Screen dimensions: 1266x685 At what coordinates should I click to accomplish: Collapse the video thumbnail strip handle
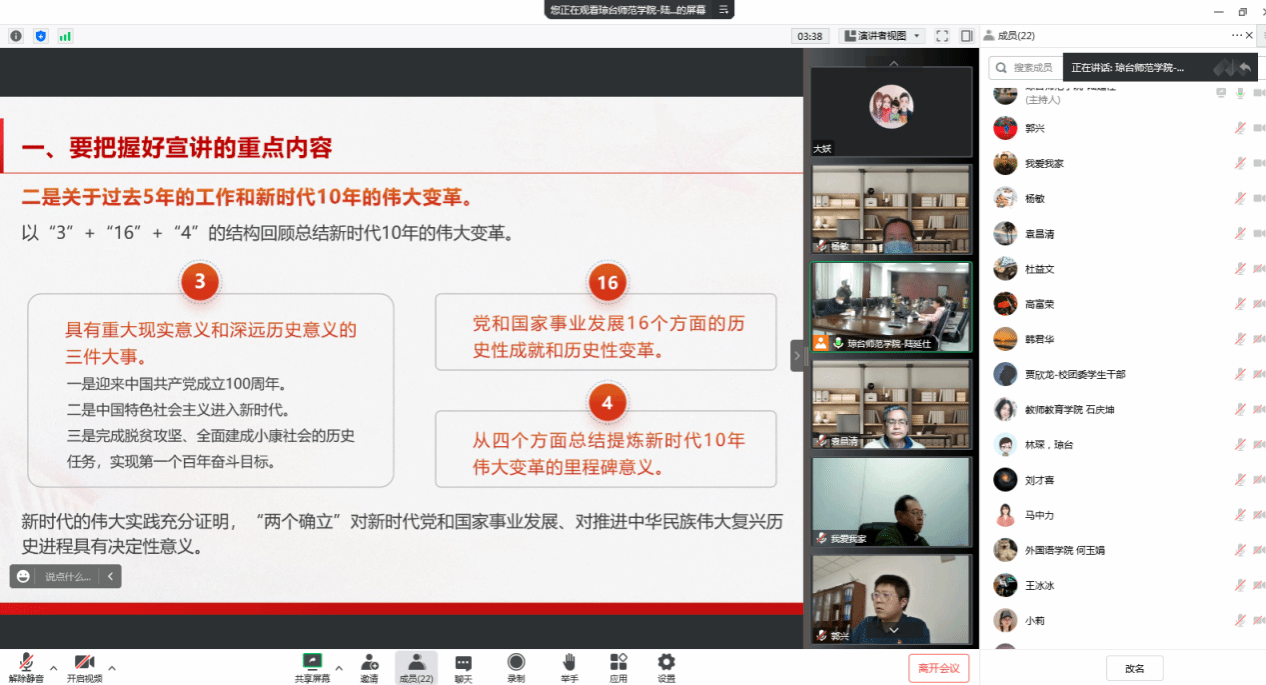pos(797,355)
